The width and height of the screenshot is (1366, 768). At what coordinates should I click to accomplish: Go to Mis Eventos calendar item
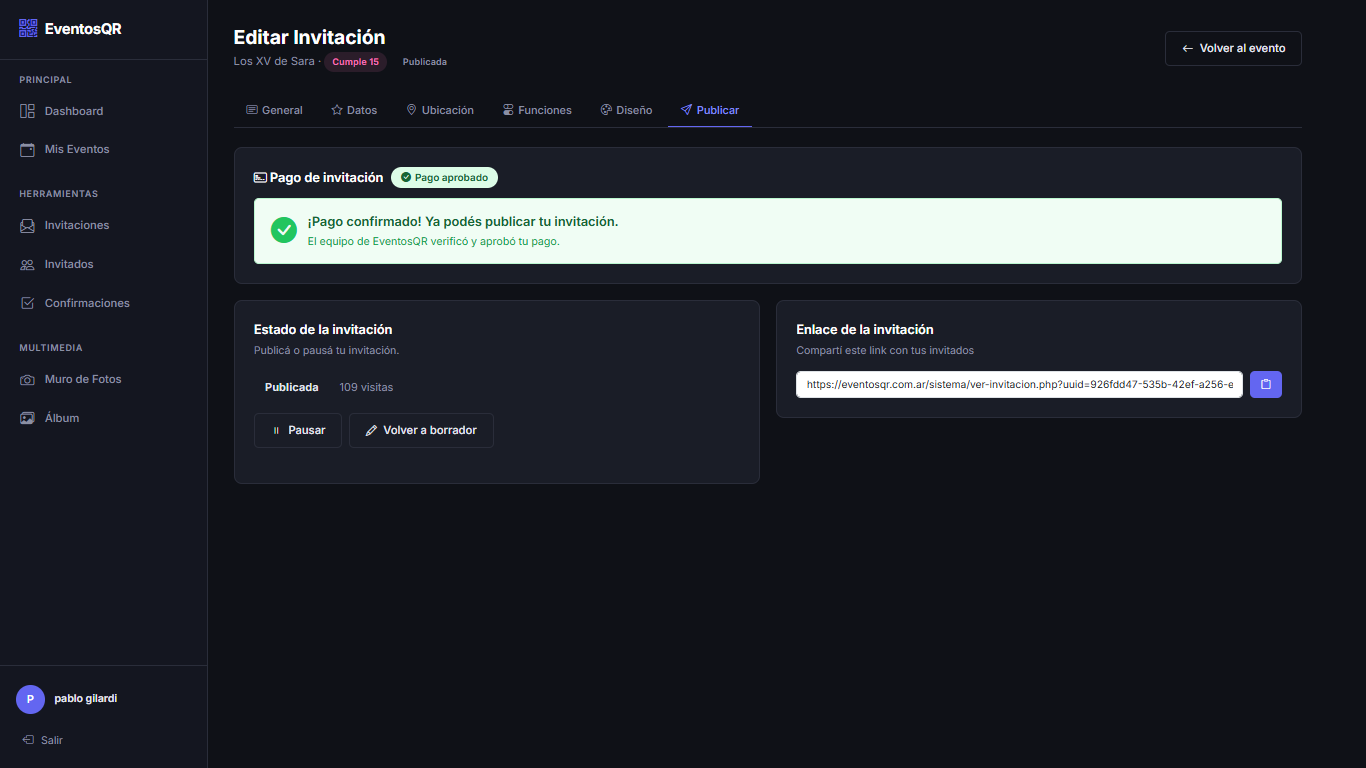coord(76,149)
